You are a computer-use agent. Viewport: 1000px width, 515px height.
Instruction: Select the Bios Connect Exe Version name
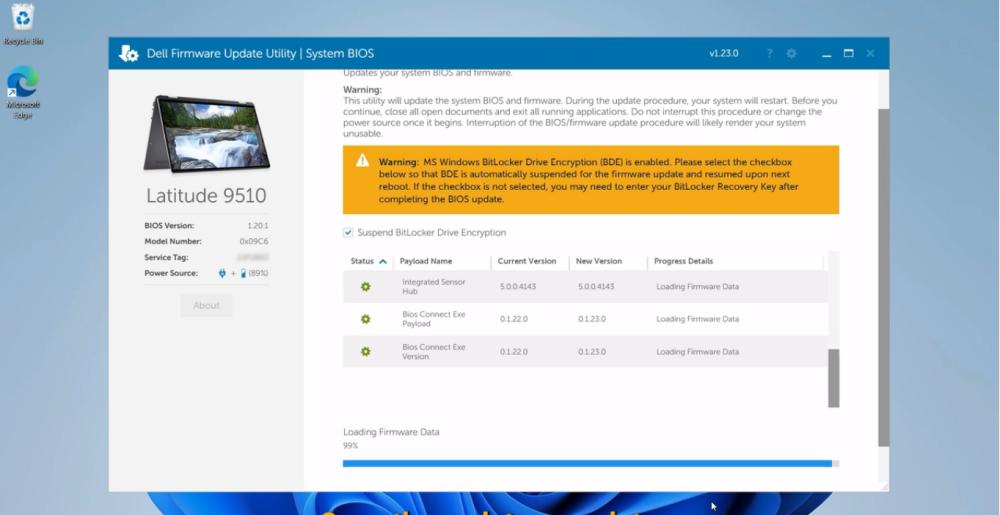point(434,352)
